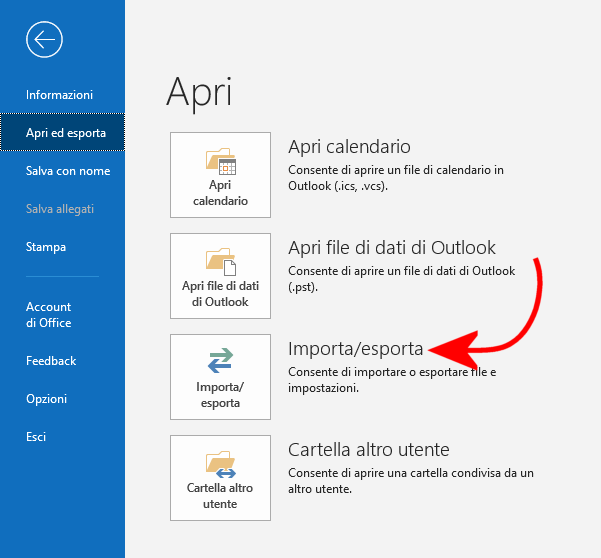Click the Importa/esporta tile button

(220, 377)
